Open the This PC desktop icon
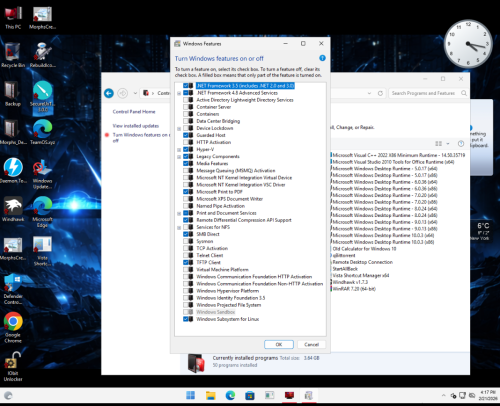The height and width of the screenshot is (406, 500). click(13, 17)
